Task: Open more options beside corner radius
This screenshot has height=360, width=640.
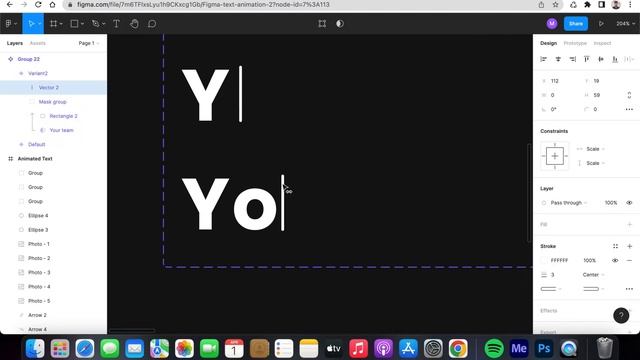Action: [x=629, y=109]
